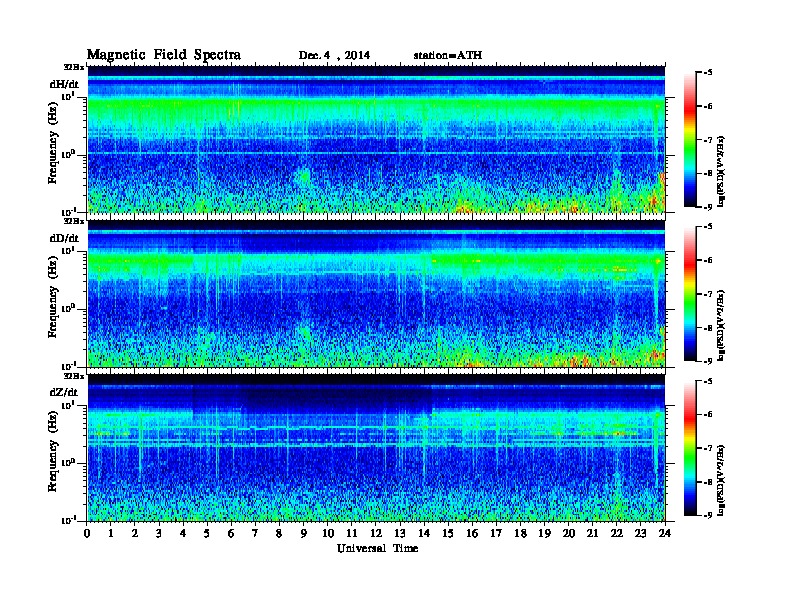Screen dimensions: 792x612
Task: Click the '32 Hz' label atop dZ/dt panel
Action: click(74, 376)
